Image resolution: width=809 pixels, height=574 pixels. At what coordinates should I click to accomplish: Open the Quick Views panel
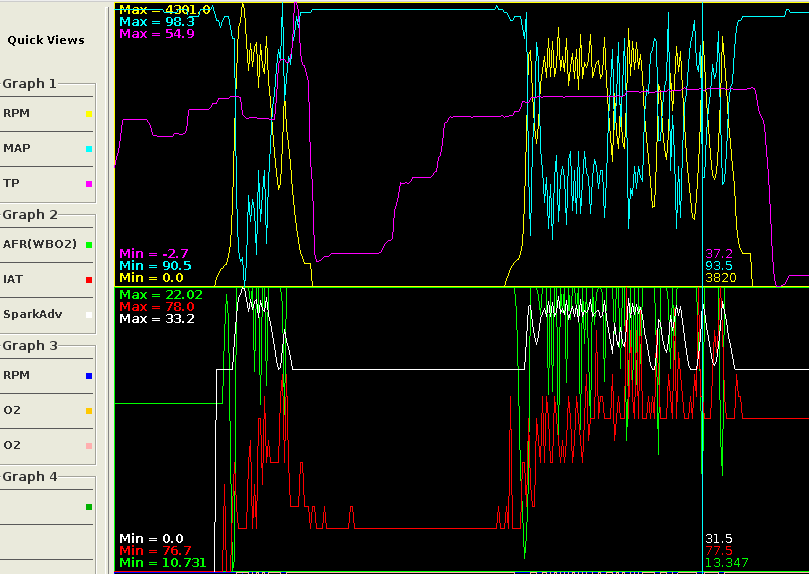(46, 40)
